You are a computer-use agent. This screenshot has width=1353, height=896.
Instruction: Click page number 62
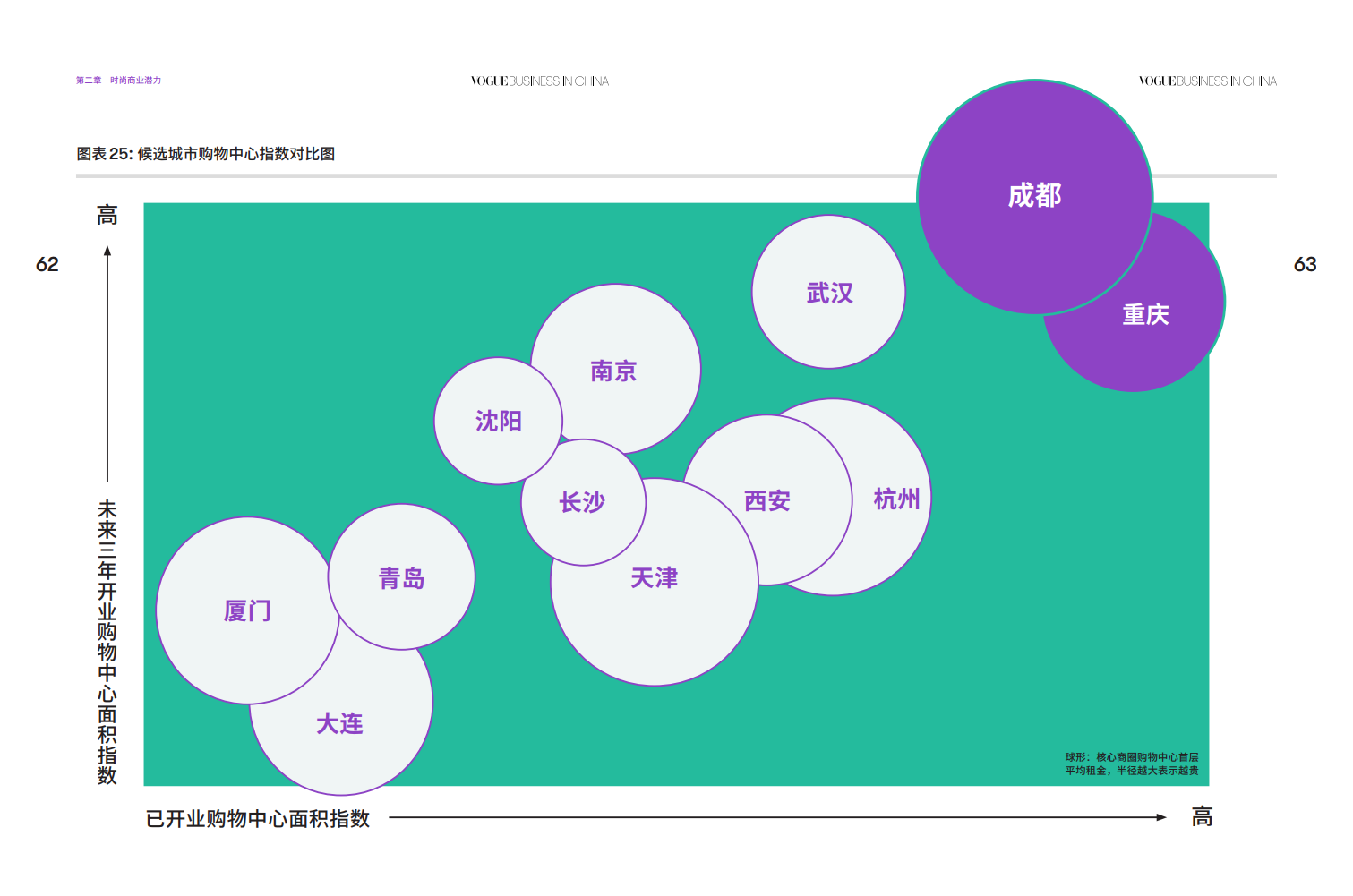[47, 264]
